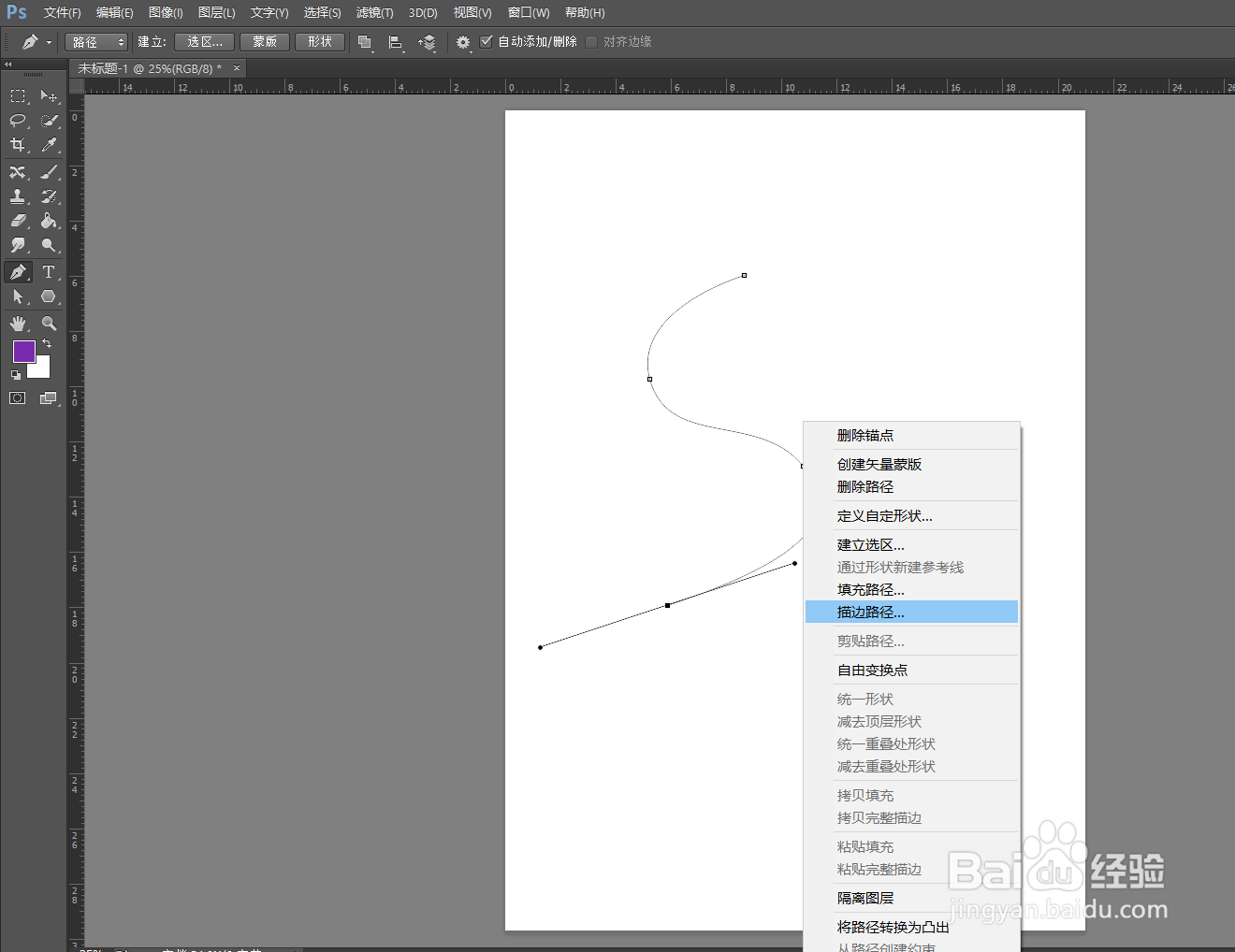Screen dimensions: 1235x952
Task: Open the 帮助(H) menu
Action: (585, 13)
